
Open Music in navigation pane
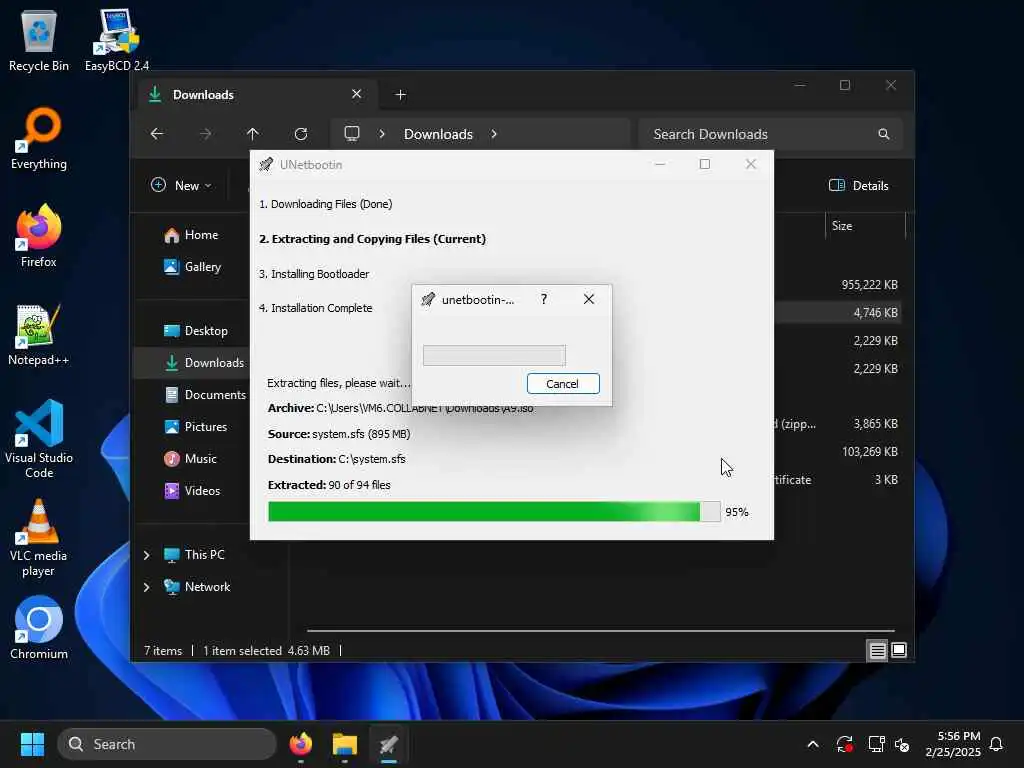coord(191,458)
